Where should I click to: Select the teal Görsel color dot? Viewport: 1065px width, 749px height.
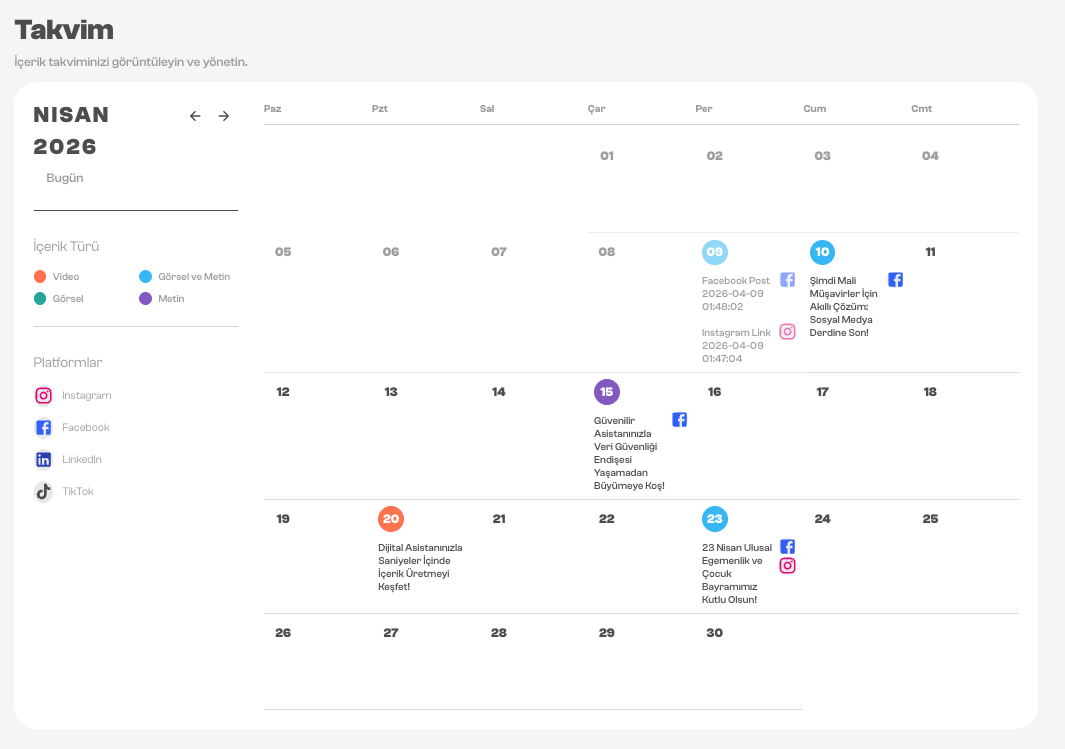40,298
